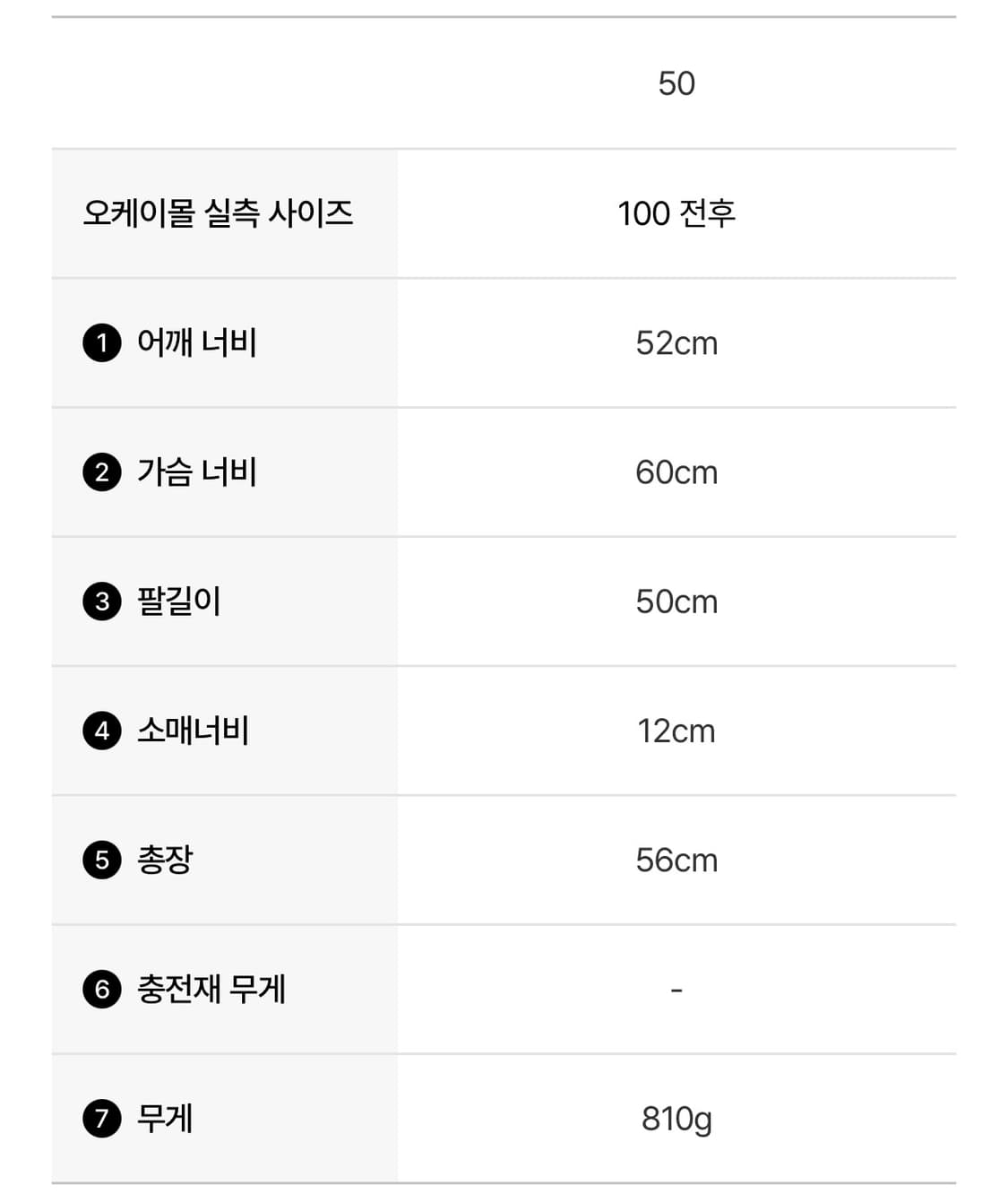Select the 오케이몰 실측 사이즈 header label
1008x1194 pixels.
tap(218, 213)
